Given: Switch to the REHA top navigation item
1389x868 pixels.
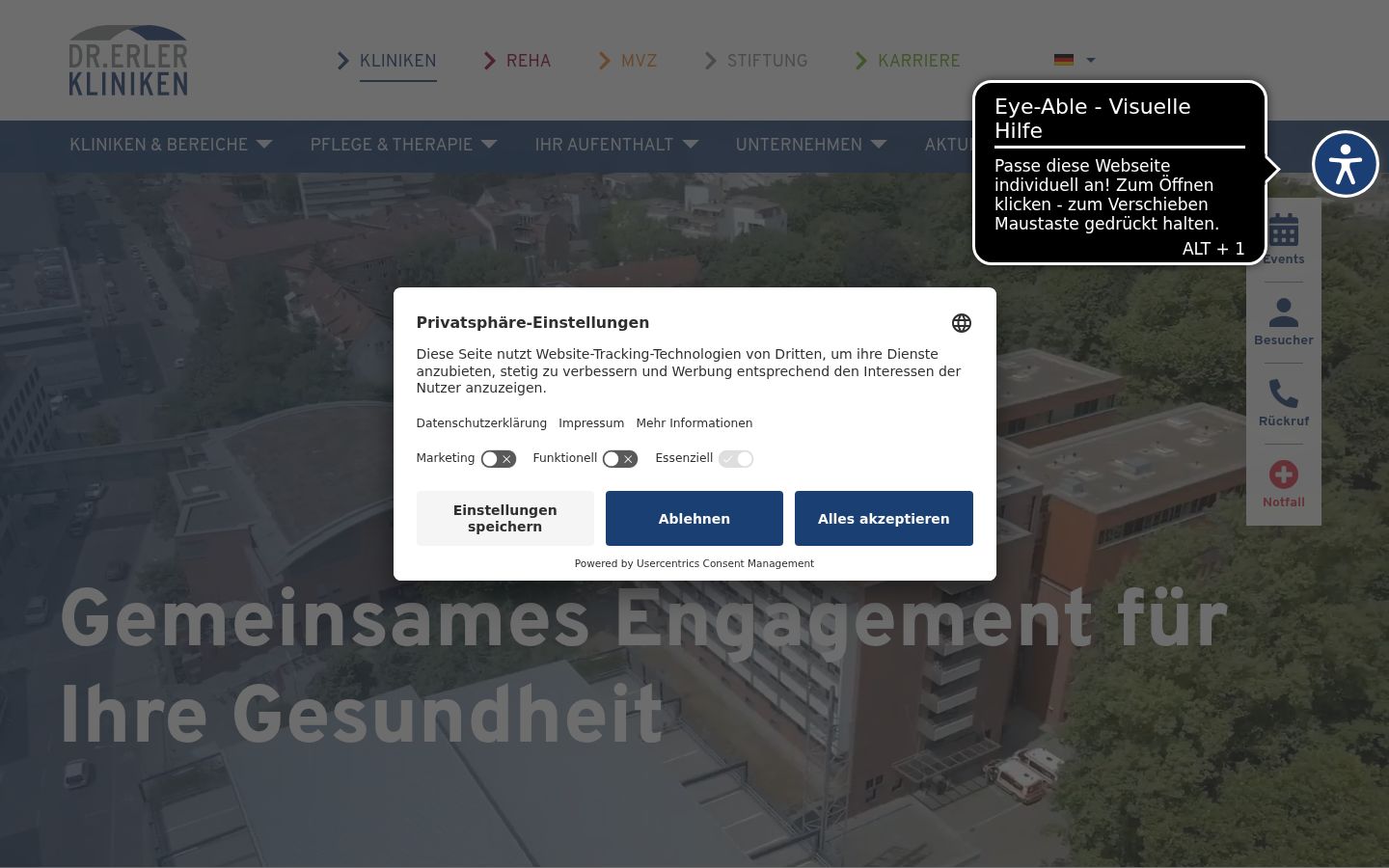Looking at the screenshot, I should pyautogui.click(x=517, y=61).
